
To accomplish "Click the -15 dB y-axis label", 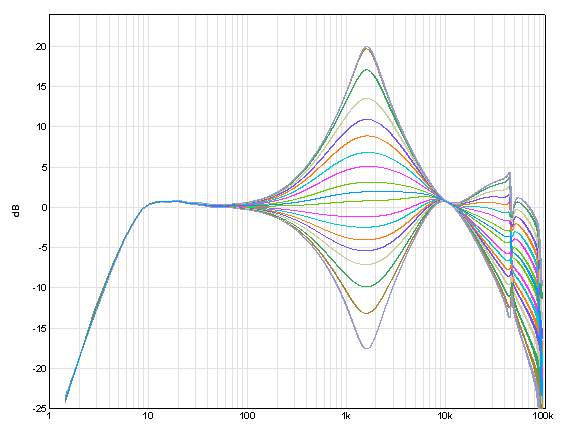I will coord(40,328).
